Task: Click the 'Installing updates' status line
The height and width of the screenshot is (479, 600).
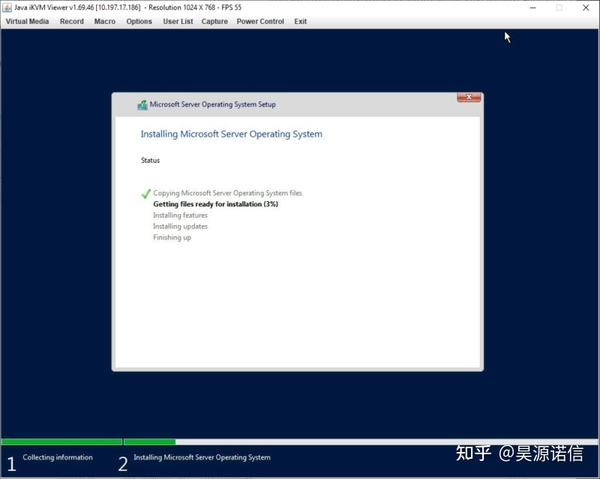Action: (x=180, y=226)
